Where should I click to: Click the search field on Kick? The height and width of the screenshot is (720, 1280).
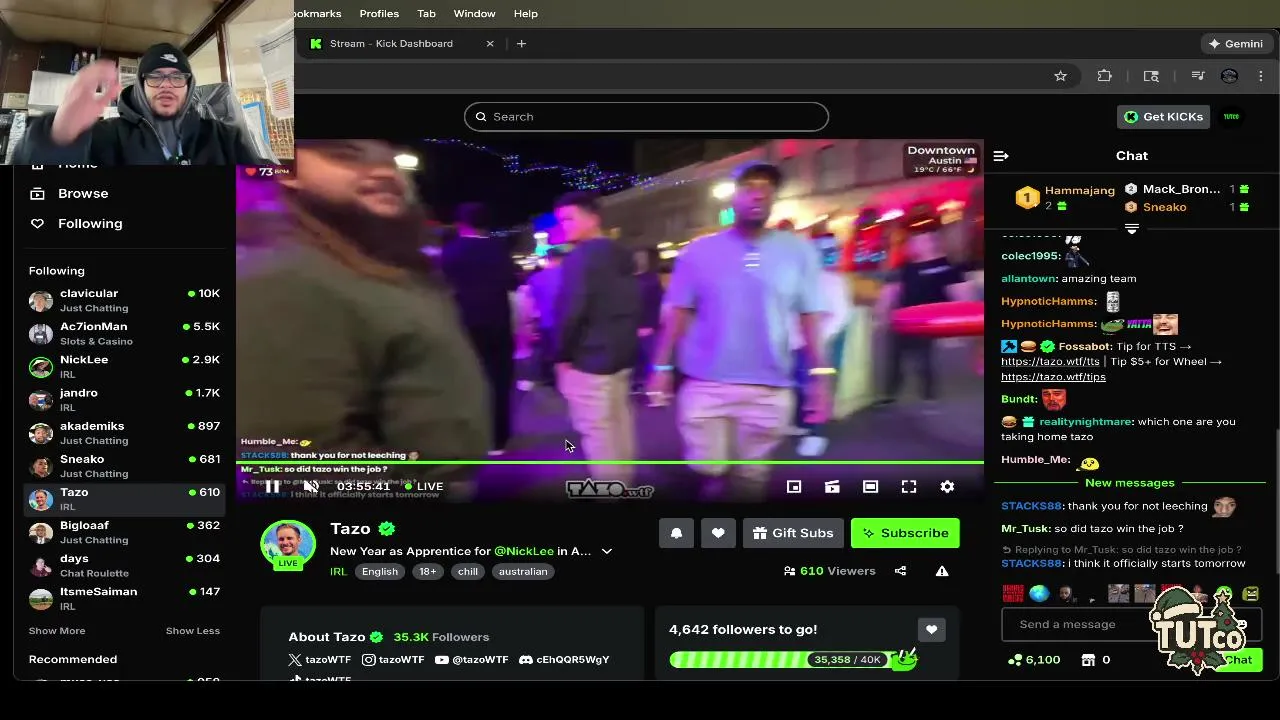click(646, 116)
